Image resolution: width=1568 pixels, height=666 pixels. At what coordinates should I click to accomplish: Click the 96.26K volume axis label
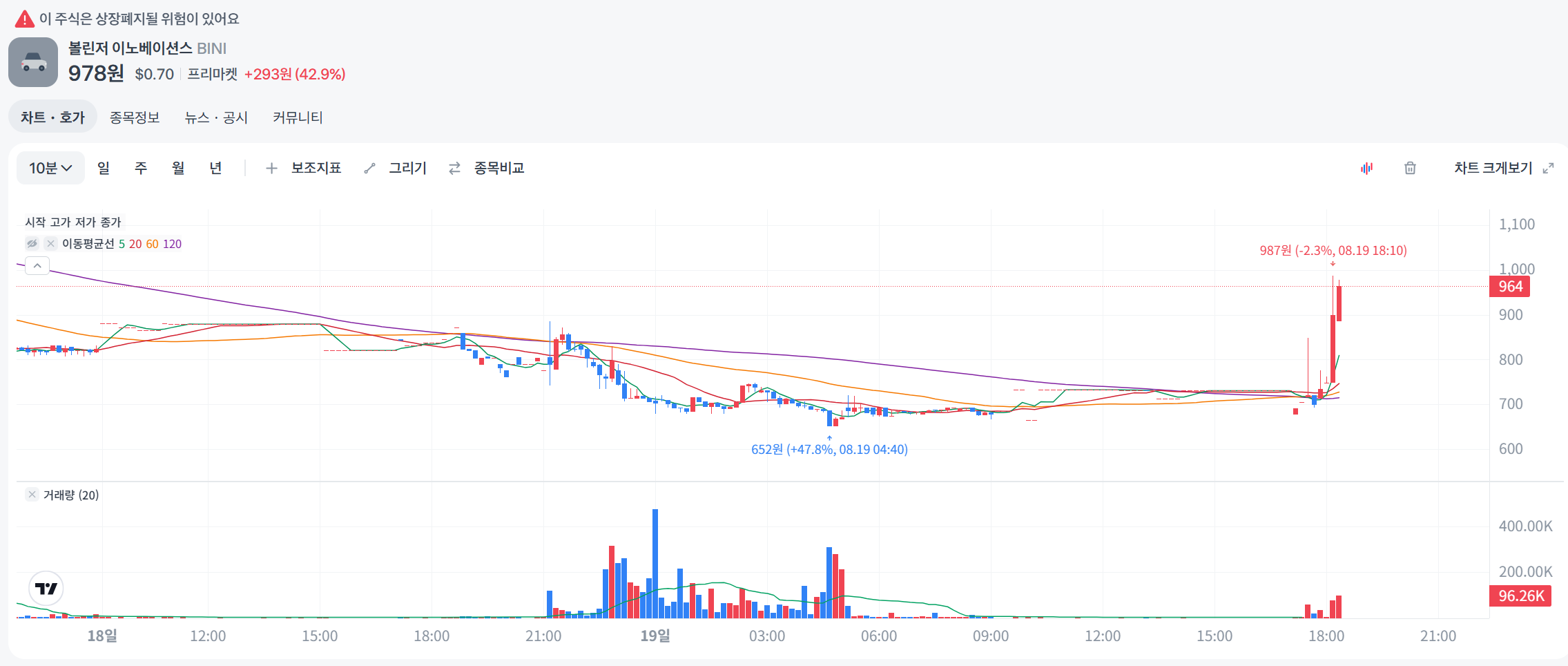coord(1520,596)
